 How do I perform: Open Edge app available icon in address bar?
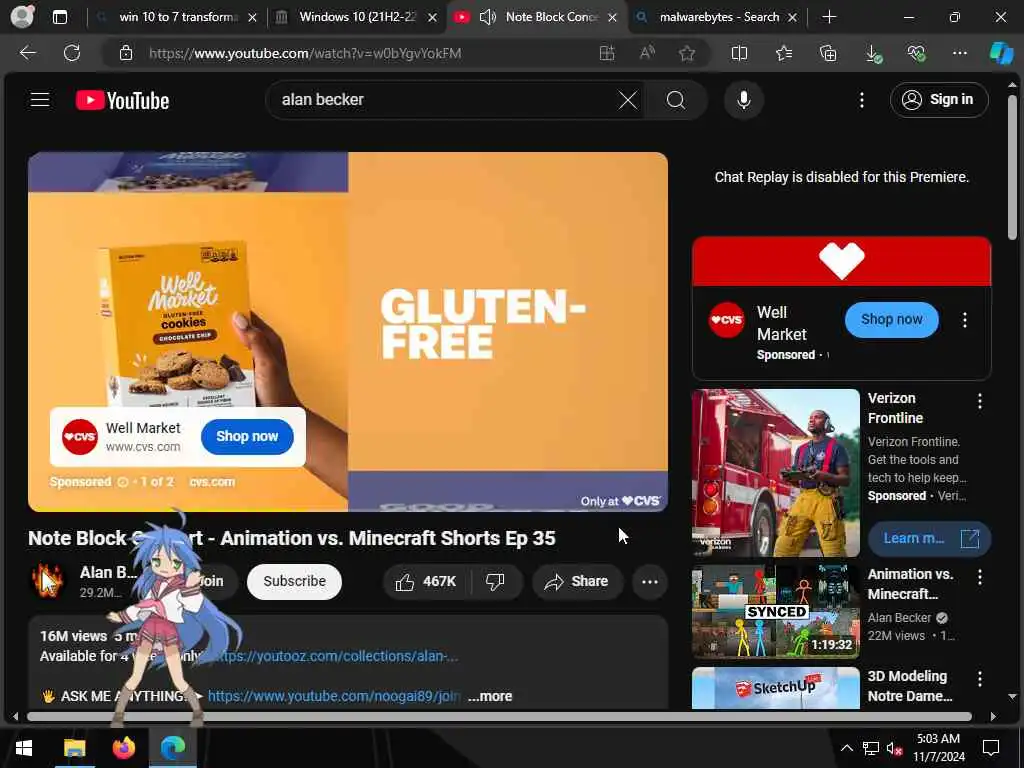(607, 53)
